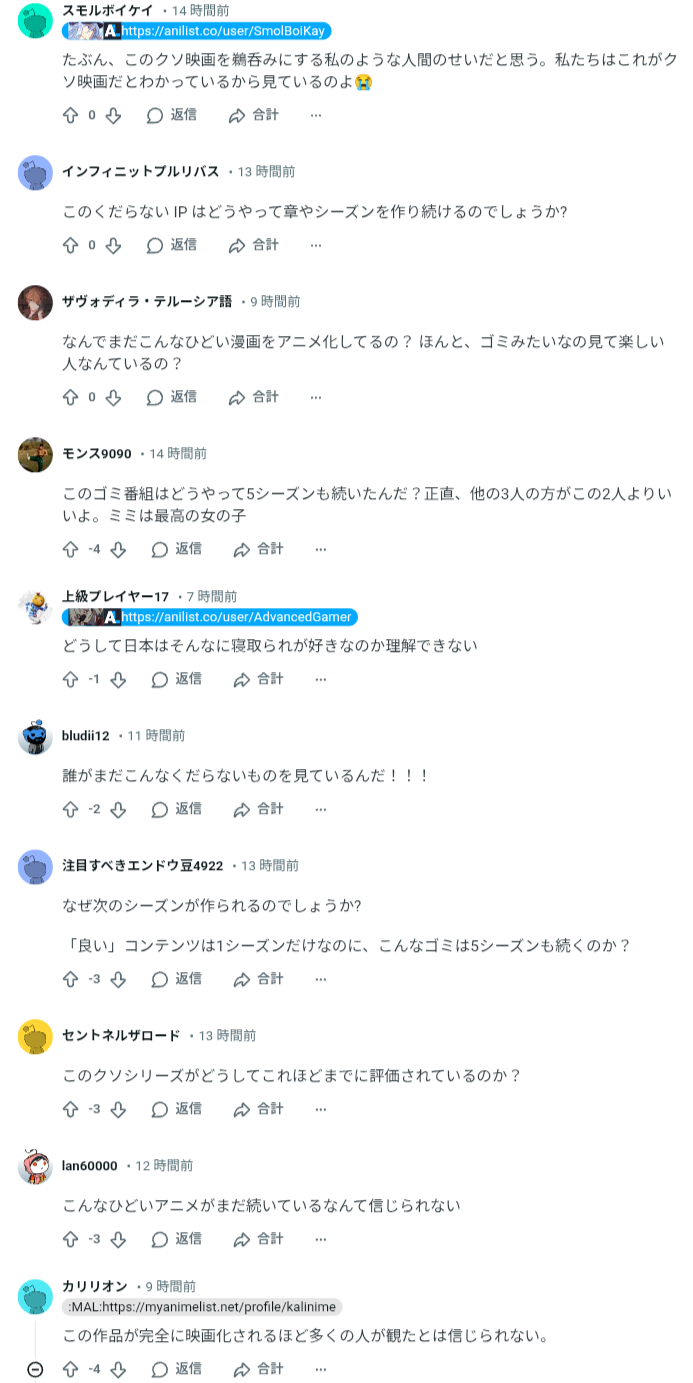Collapse カリリオン's comment thread
The image size is (693, 1383).
coord(35,1369)
